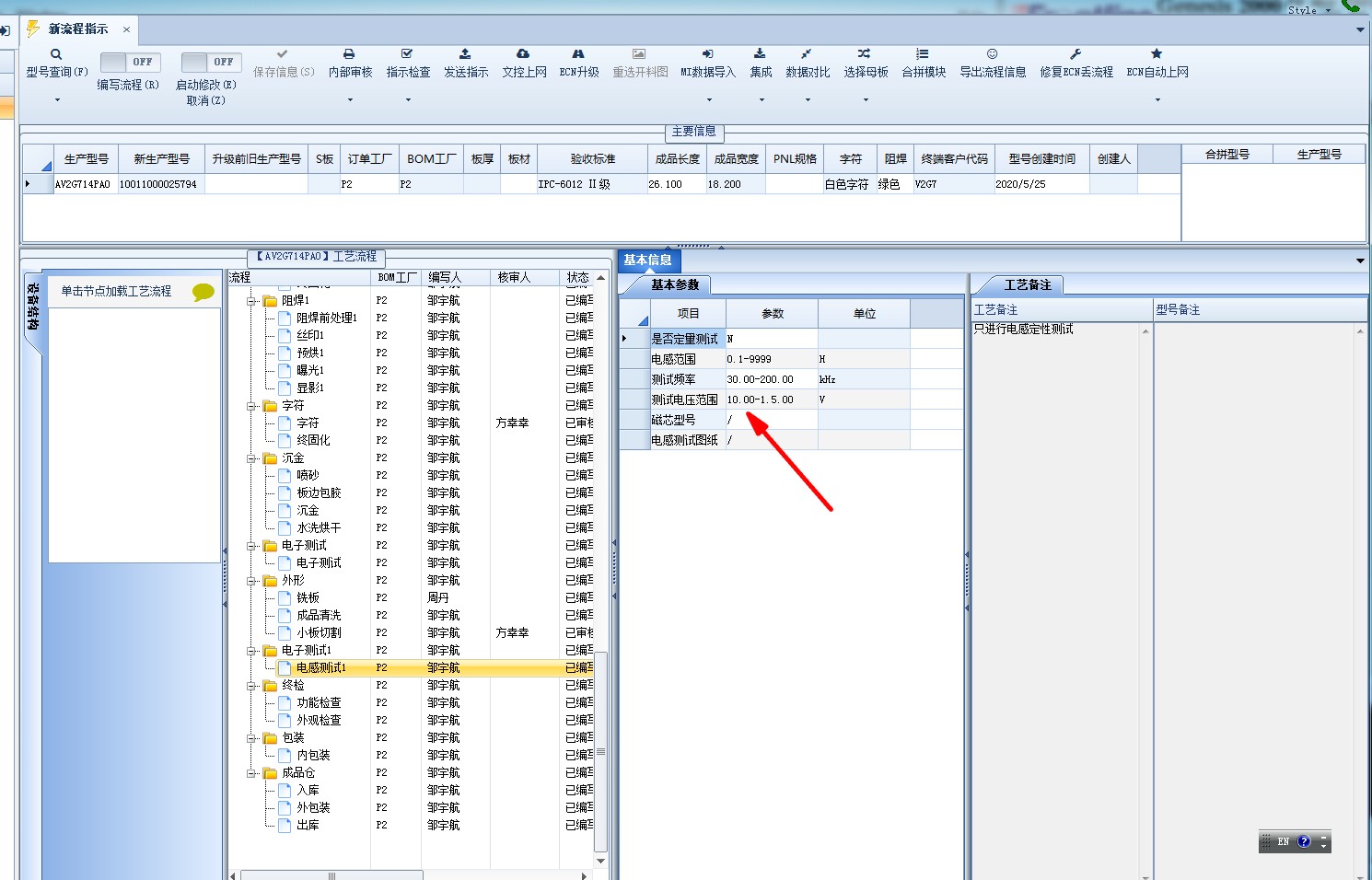Select the 基本参数 tab
This screenshot has height=880, width=1372.
coord(675,285)
